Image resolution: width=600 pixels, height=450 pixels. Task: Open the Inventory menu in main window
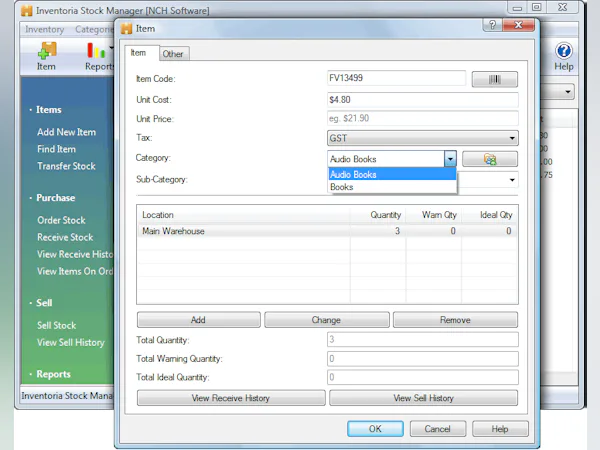click(44, 29)
